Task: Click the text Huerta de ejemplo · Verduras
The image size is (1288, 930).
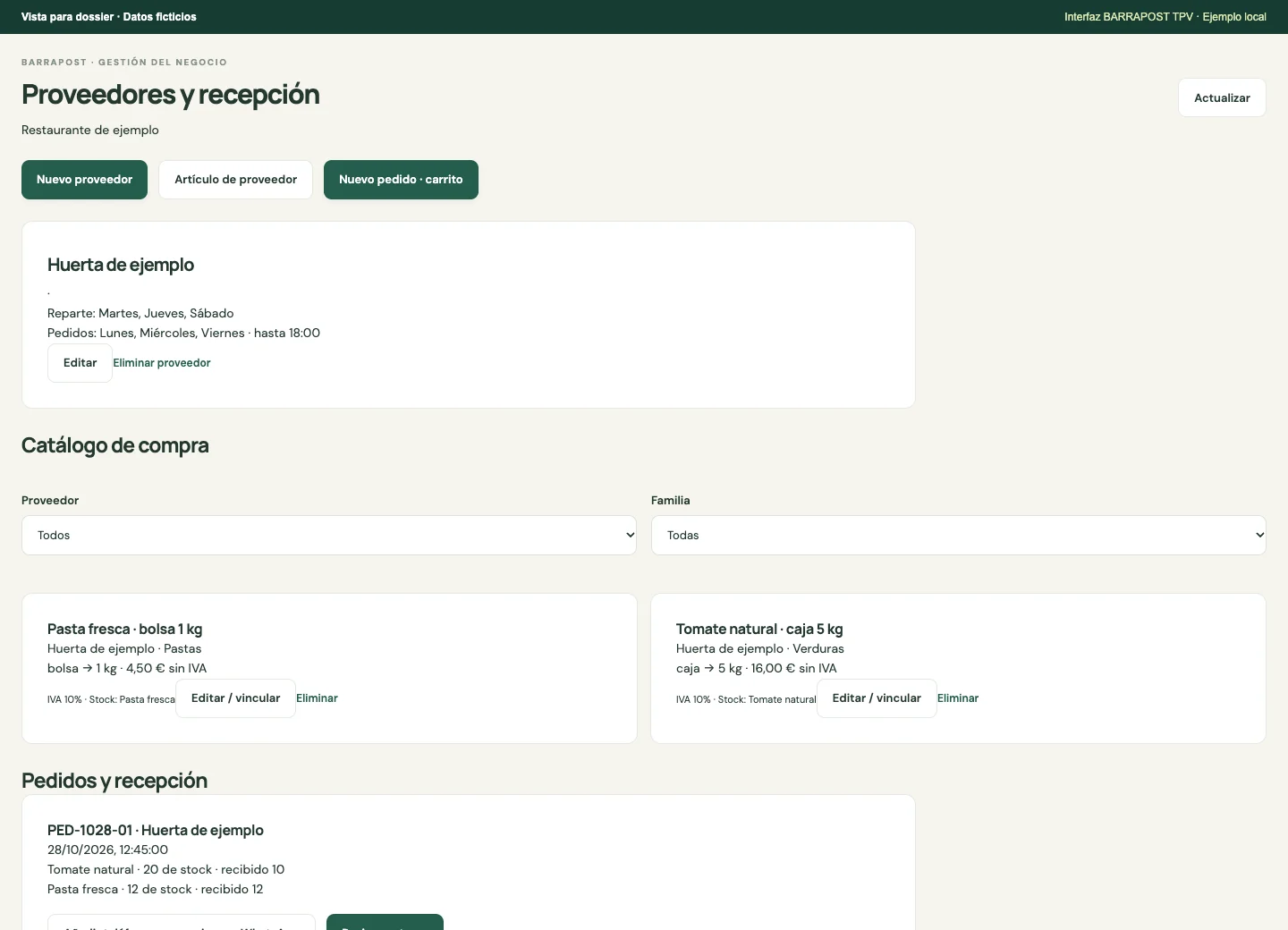Action: pos(760,648)
